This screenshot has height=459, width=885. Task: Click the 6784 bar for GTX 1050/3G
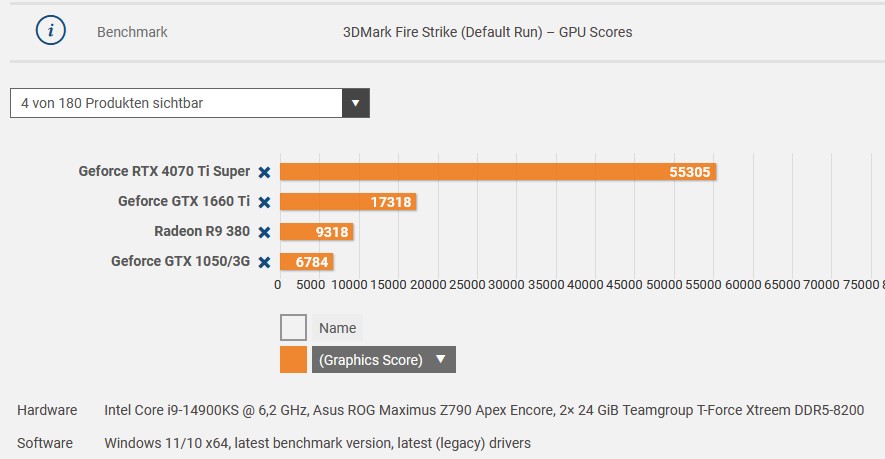point(306,261)
